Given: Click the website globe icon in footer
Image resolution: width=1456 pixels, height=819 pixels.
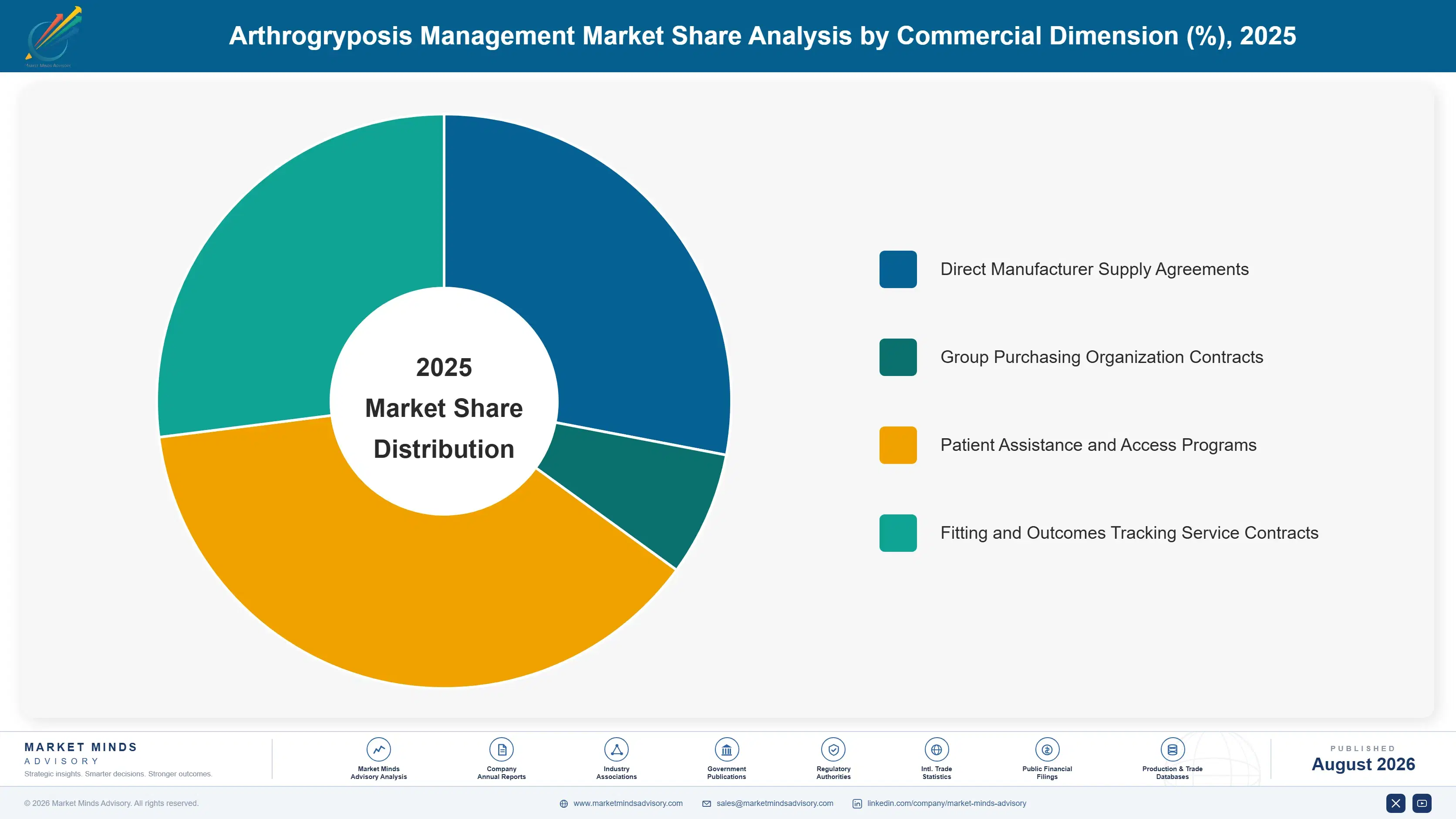Looking at the screenshot, I should tap(563, 804).
